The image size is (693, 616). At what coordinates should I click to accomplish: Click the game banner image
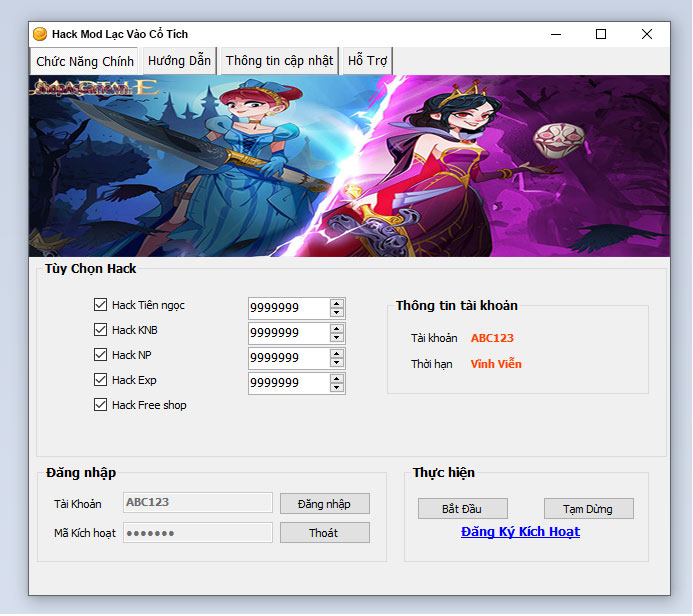[349, 166]
